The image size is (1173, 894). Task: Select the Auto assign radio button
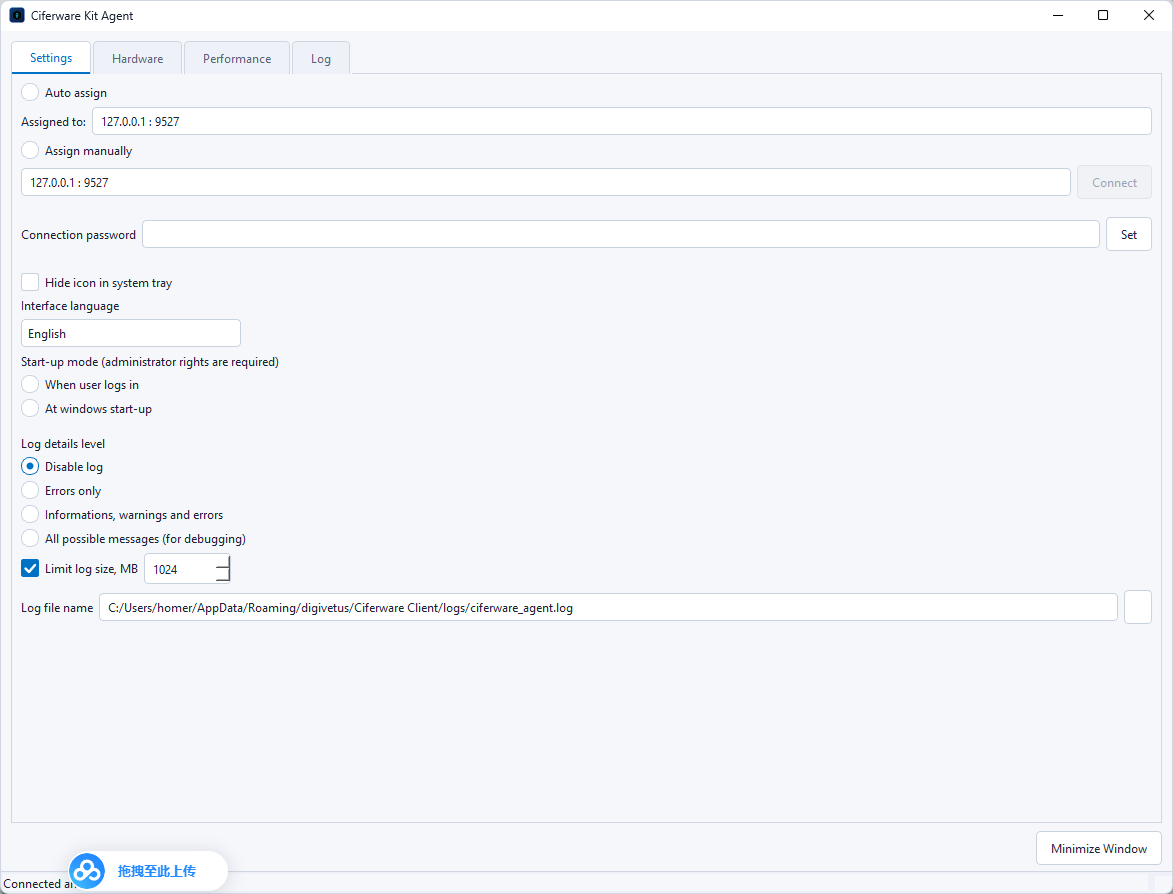pos(30,92)
